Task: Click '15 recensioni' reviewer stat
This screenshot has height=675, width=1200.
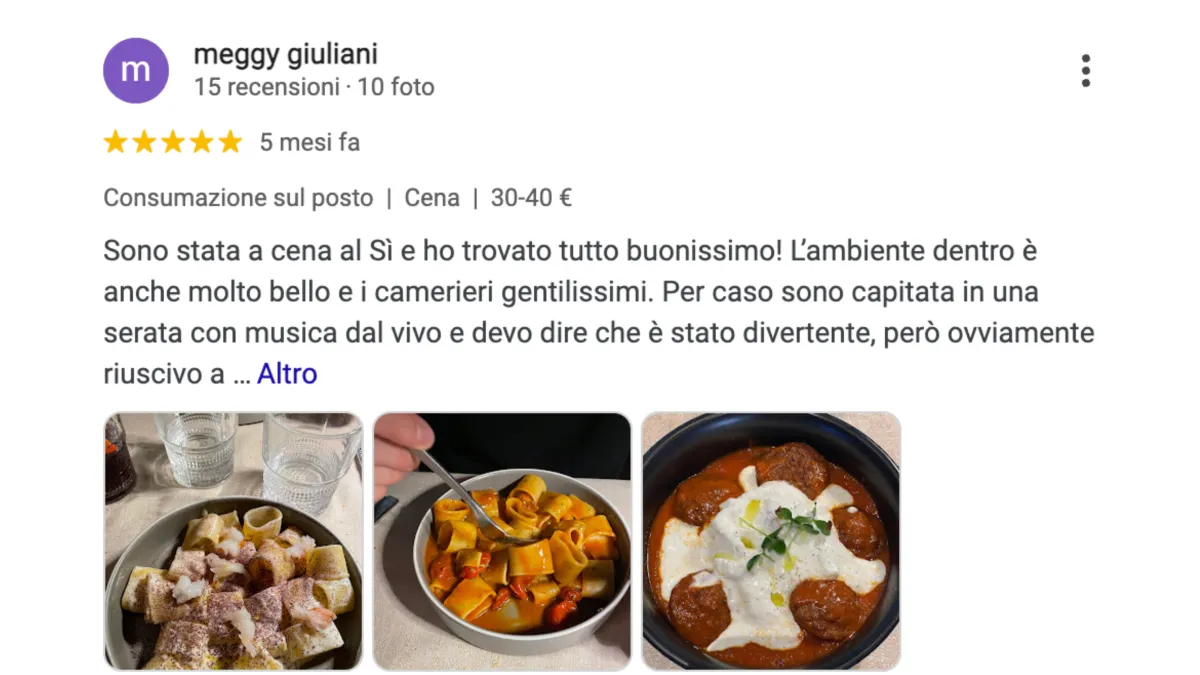Action: click(x=267, y=87)
